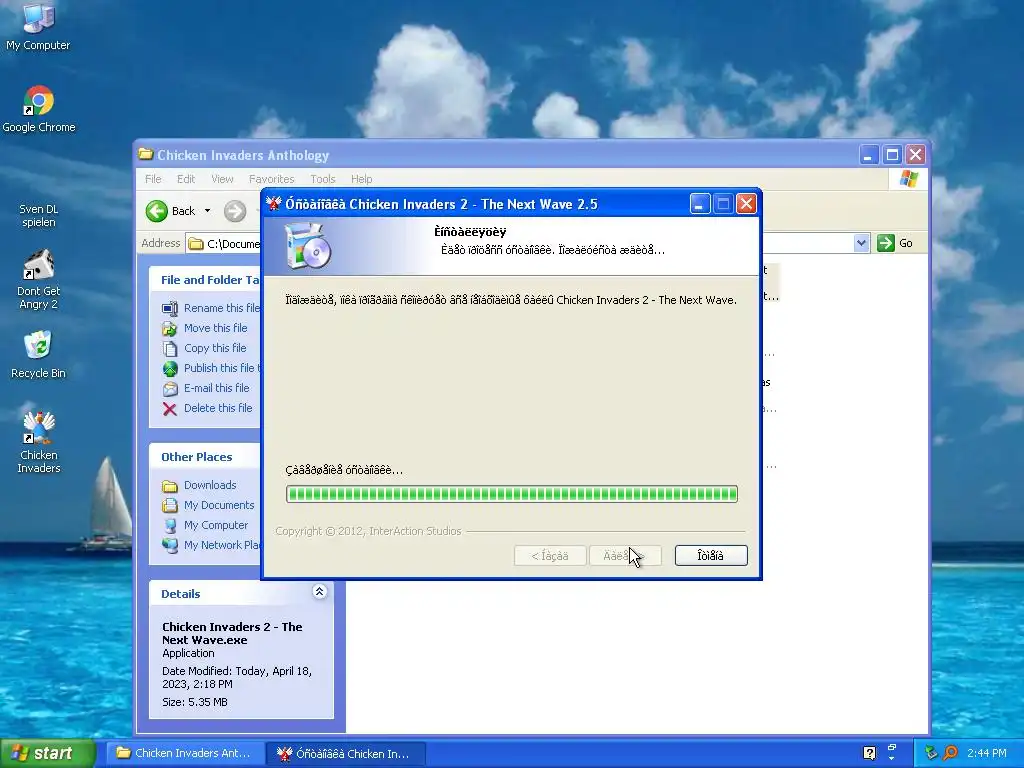Click the disabled installer Next button

(625, 556)
